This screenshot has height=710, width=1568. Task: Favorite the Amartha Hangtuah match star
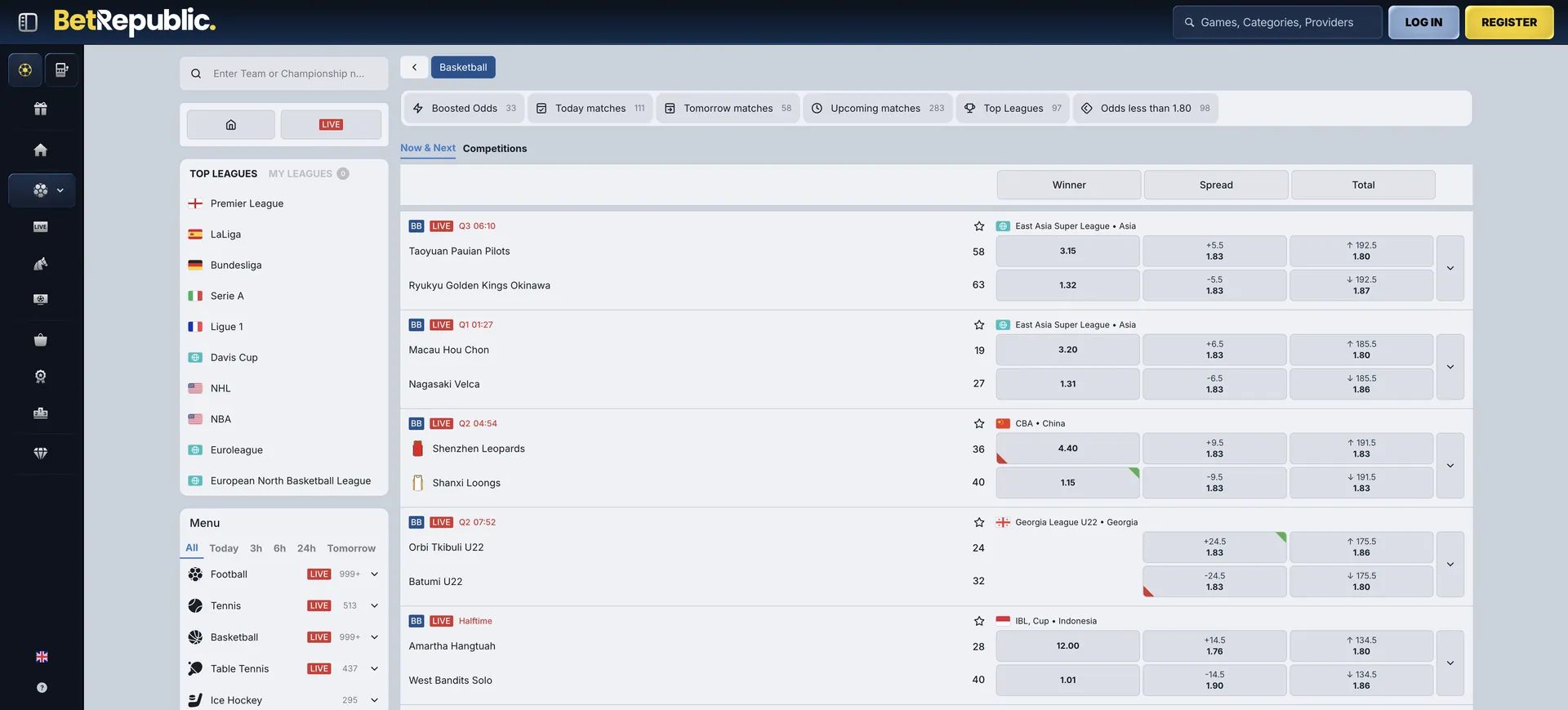pos(979,622)
